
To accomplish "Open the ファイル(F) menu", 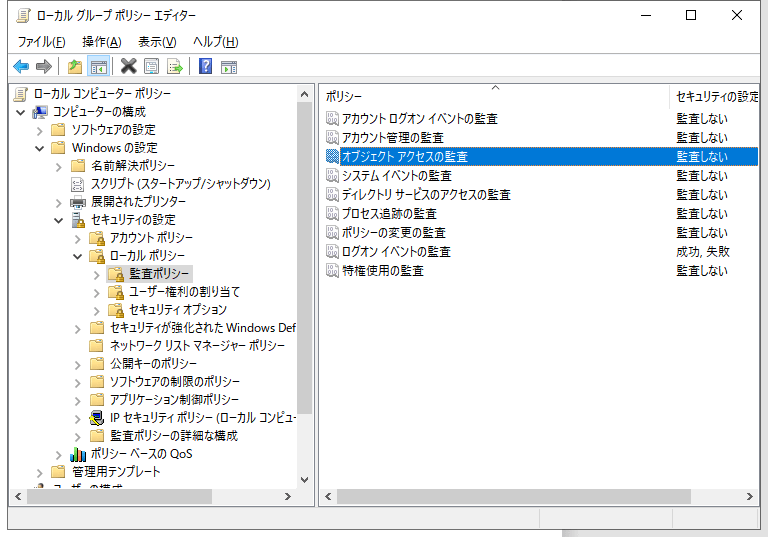I will pos(41,42).
